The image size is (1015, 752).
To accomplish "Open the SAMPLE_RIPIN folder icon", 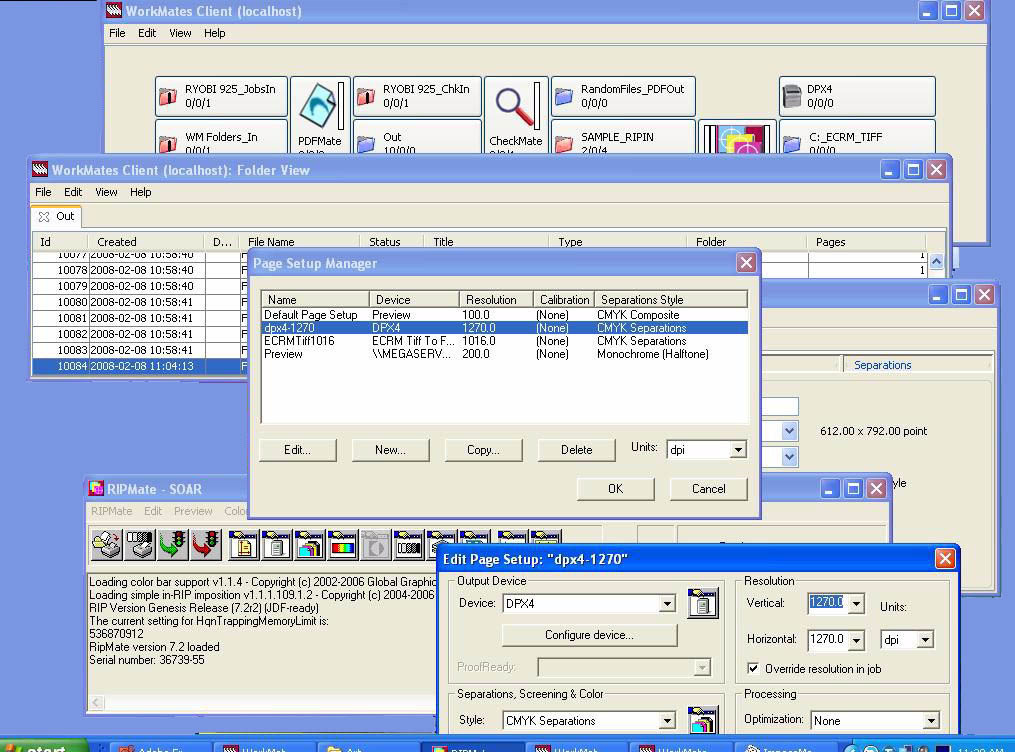I will [564, 143].
